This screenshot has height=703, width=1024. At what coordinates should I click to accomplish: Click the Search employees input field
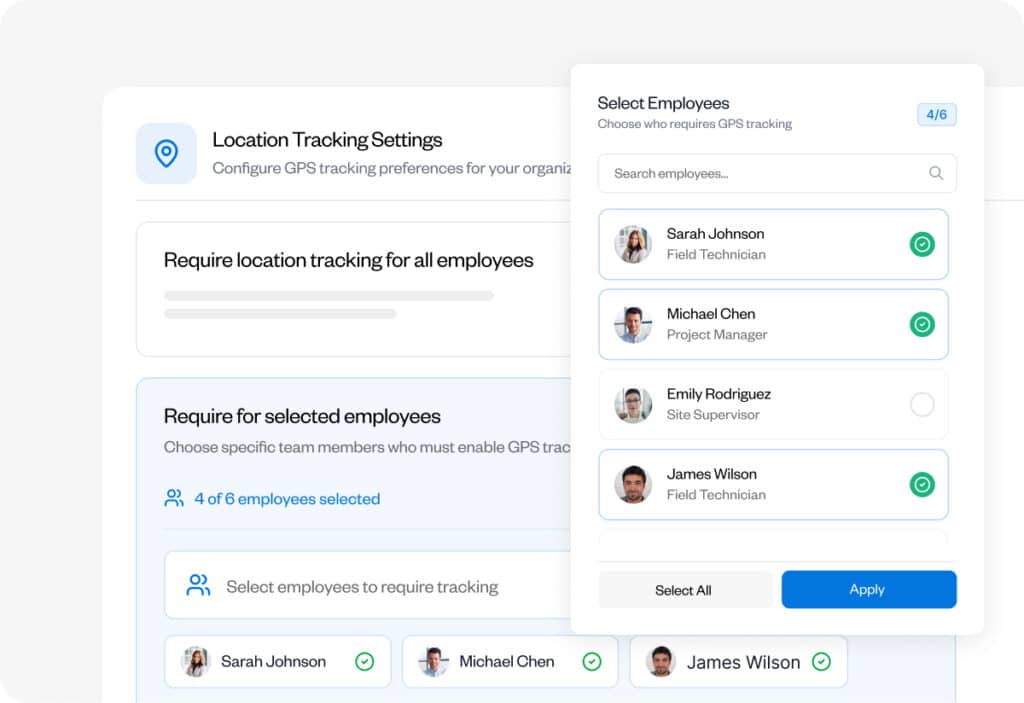tap(765, 173)
